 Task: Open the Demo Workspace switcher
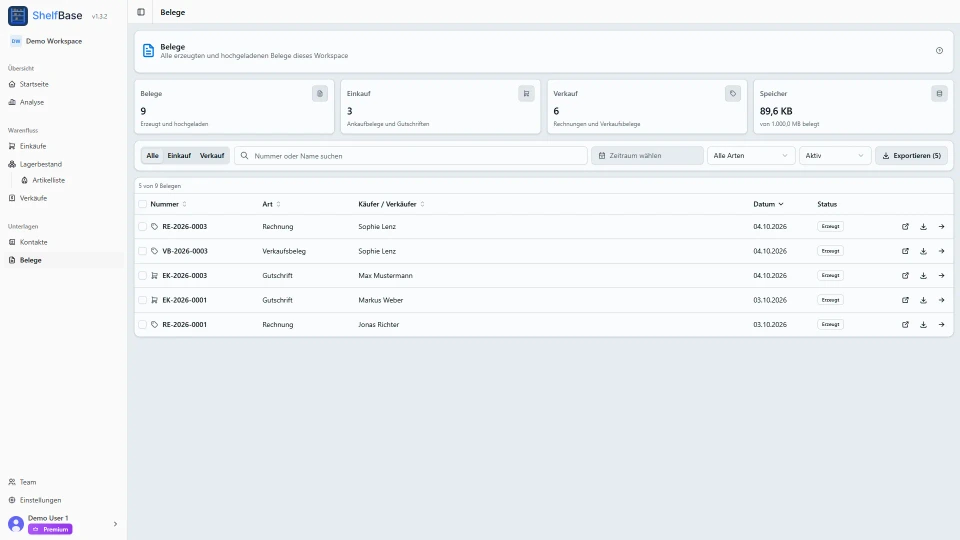pyautogui.click(x=47, y=41)
